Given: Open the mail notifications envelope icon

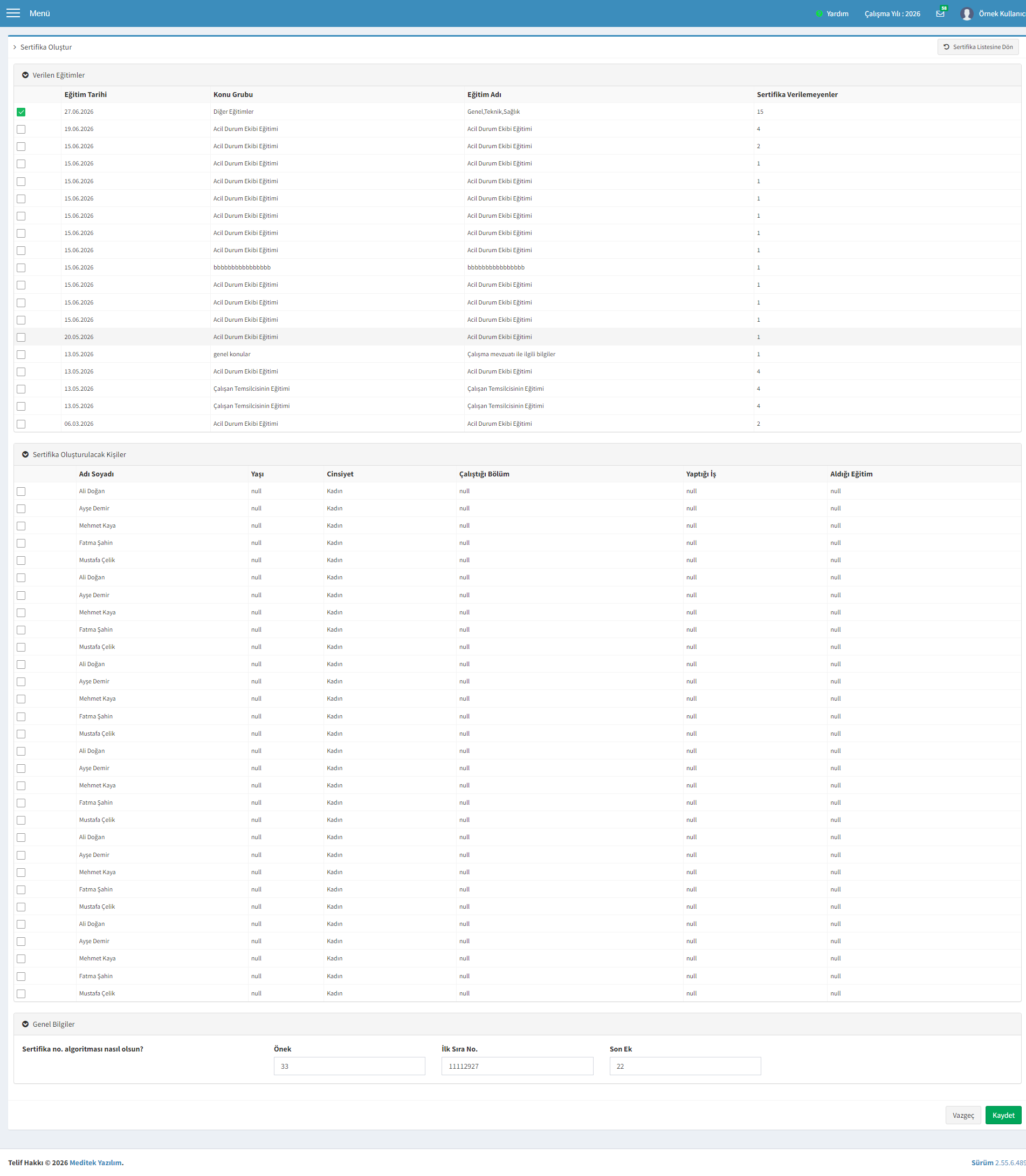Looking at the screenshot, I should tap(940, 13).
